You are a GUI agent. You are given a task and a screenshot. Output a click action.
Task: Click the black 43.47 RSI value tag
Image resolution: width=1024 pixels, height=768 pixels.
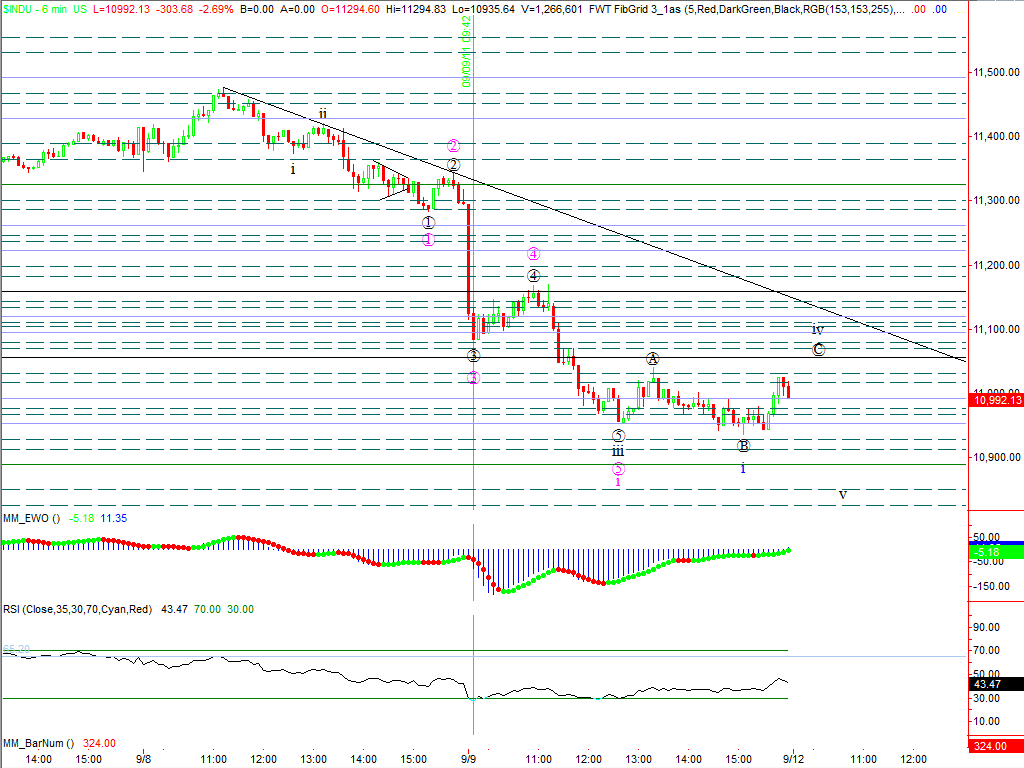coord(996,684)
